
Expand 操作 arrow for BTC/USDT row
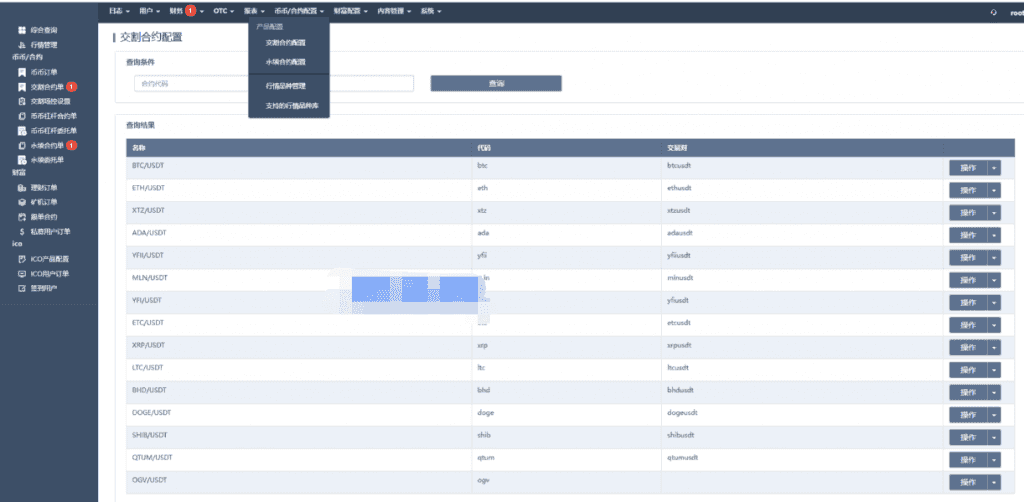tap(994, 168)
